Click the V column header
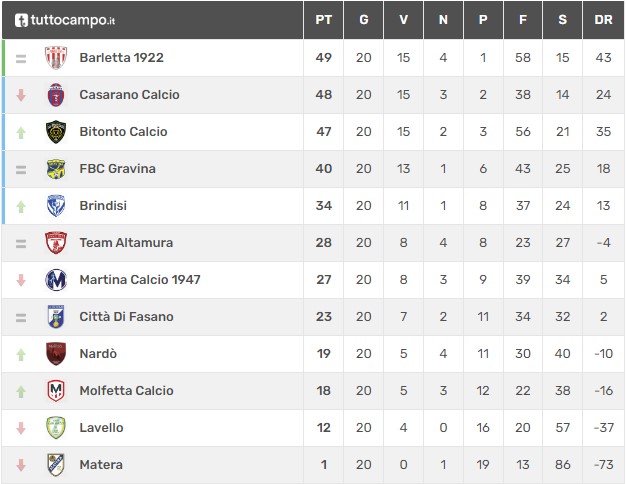627x484 pixels. coord(403,20)
